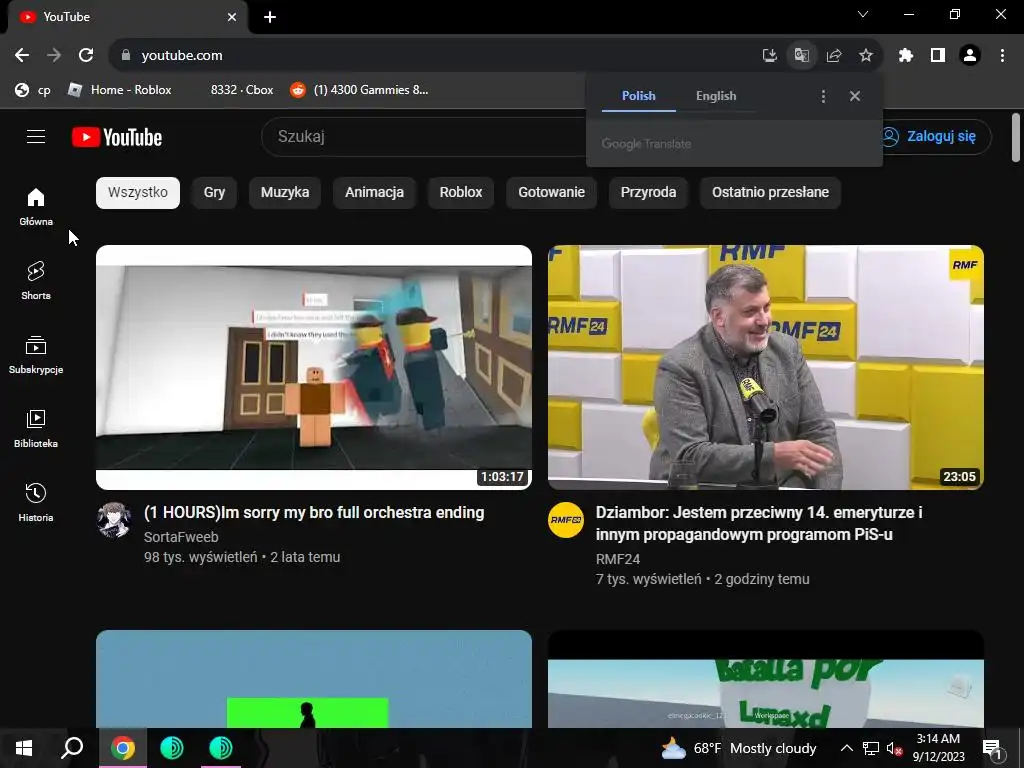This screenshot has width=1024, height=768.
Task: Show hidden system tray icons
Action: [846, 748]
